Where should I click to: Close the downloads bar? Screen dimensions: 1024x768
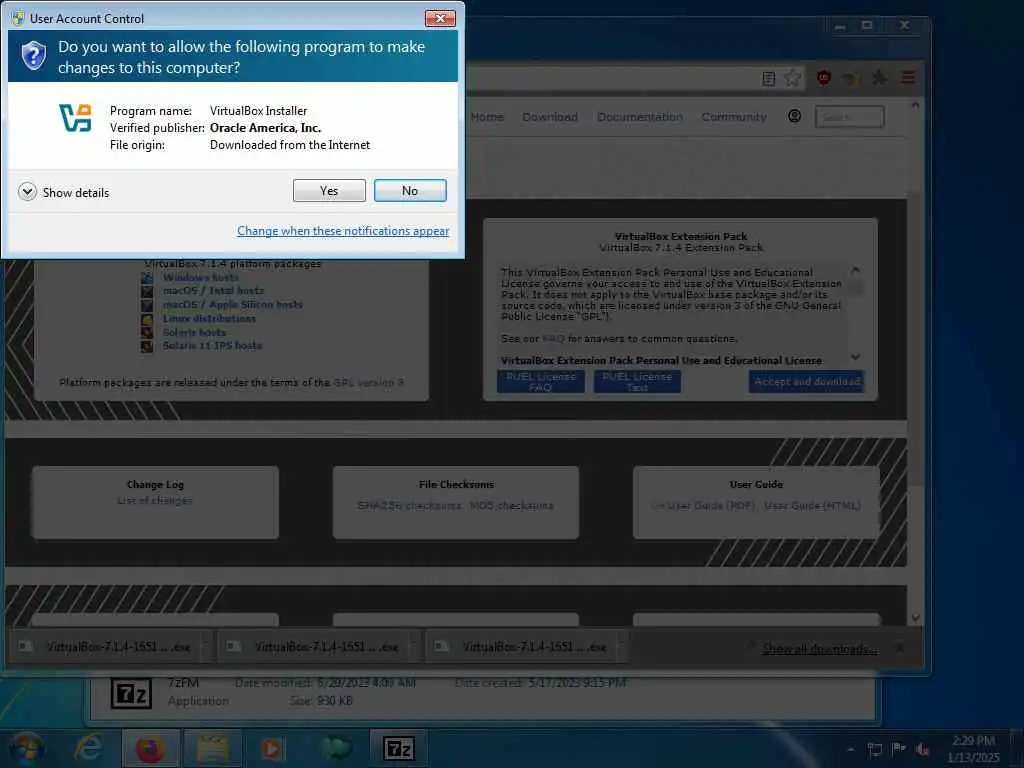(900, 648)
